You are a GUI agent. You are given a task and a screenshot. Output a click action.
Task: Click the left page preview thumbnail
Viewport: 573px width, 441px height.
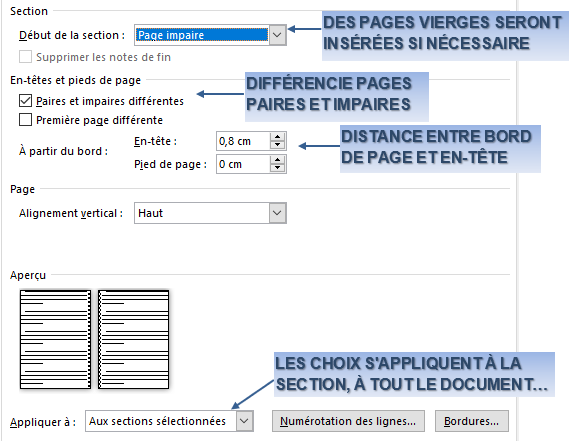(x=55, y=339)
